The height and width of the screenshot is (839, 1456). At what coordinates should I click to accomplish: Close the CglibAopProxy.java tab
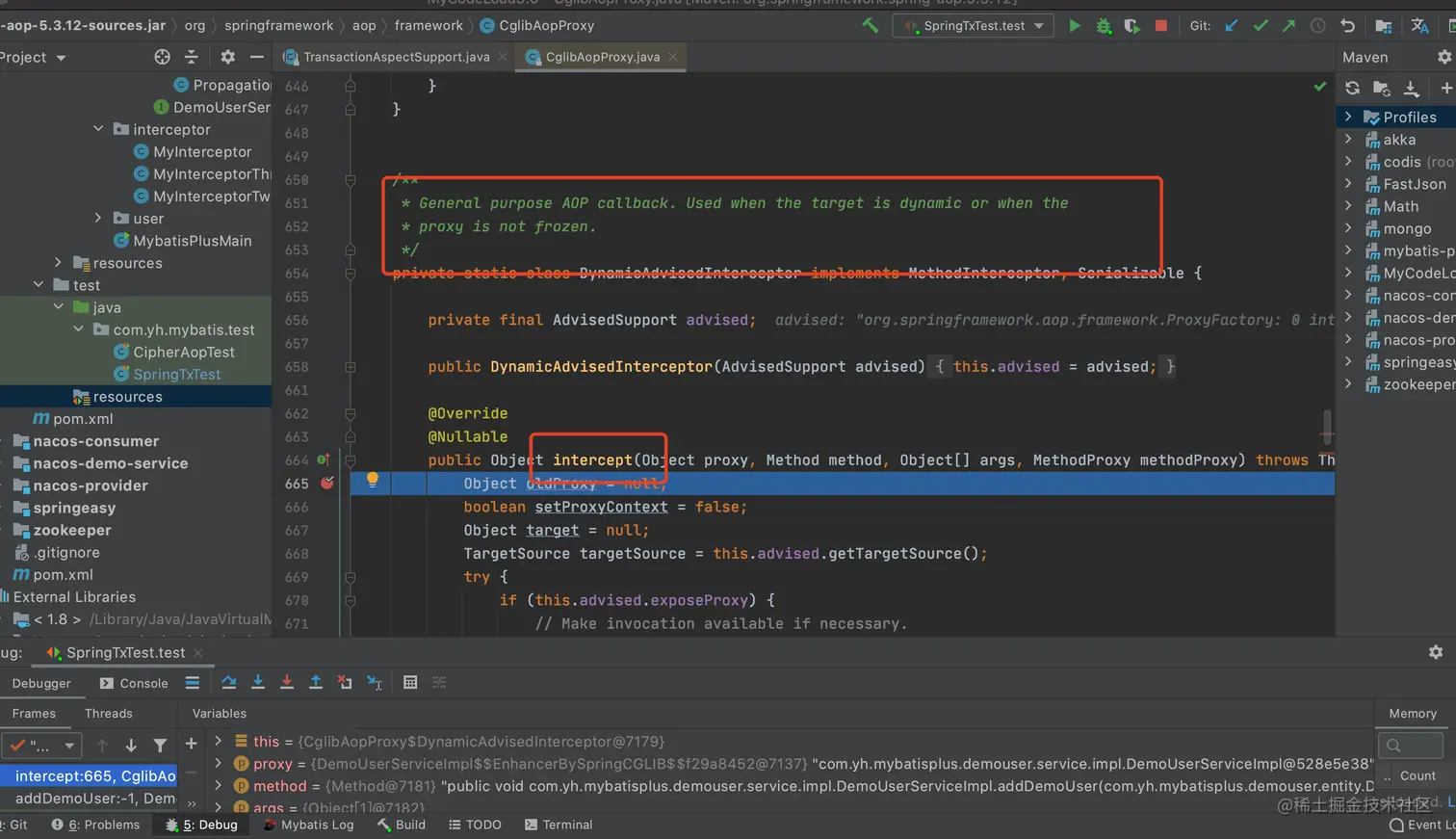[672, 57]
